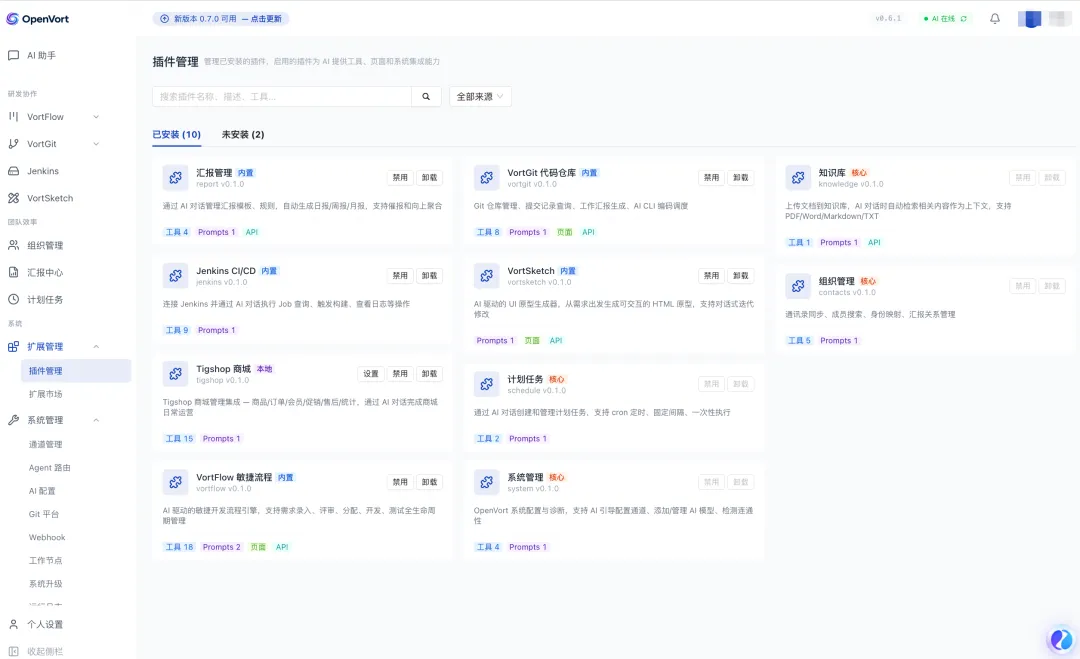Click the search magnifier button

pyautogui.click(x=426, y=96)
